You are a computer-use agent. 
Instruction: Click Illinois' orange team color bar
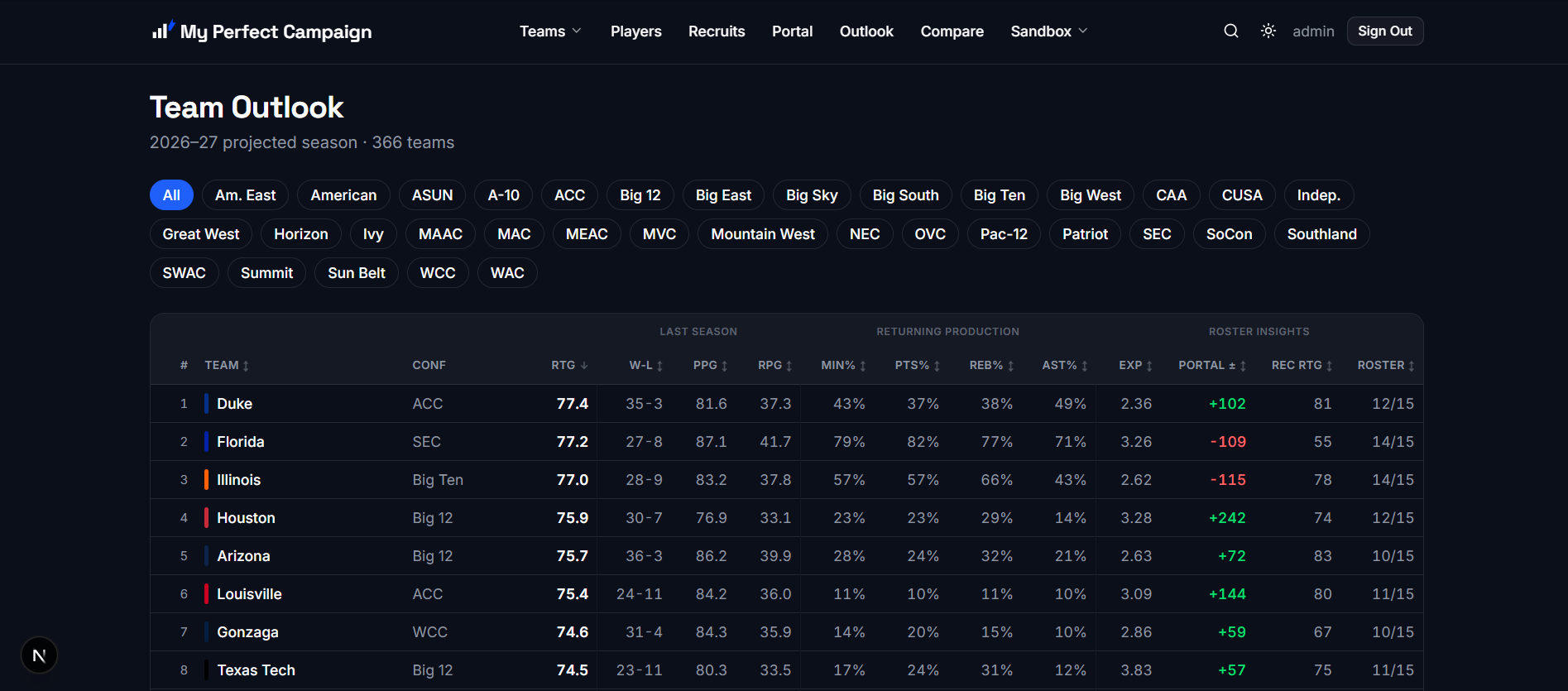206,480
